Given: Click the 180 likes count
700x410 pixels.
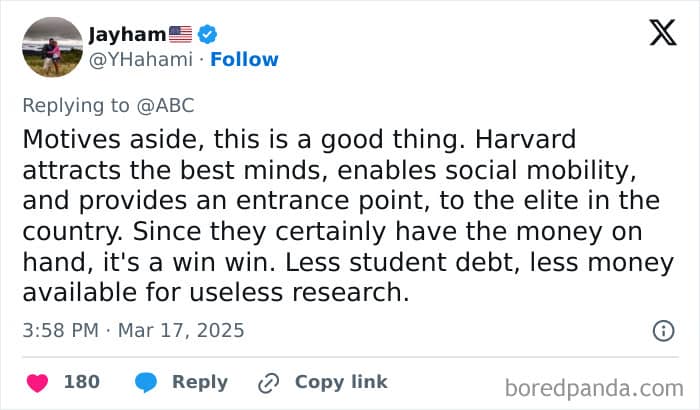Looking at the screenshot, I should click(x=81, y=382).
